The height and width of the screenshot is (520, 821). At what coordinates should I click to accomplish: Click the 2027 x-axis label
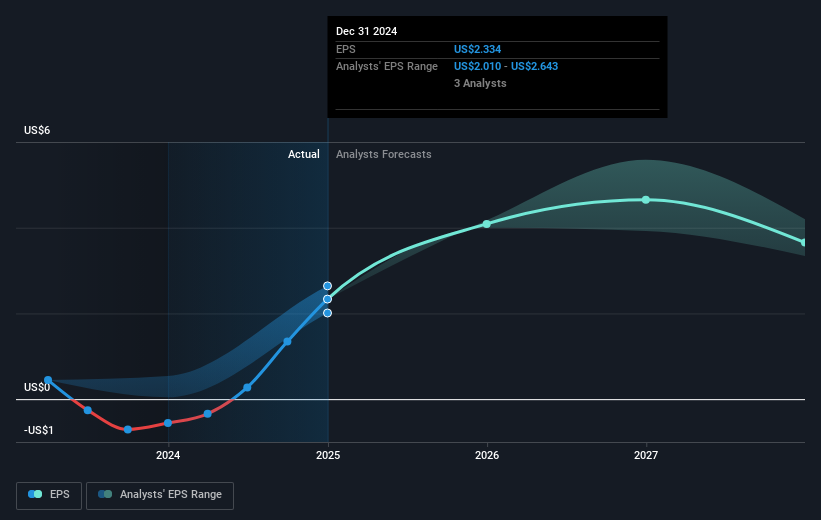click(x=646, y=455)
